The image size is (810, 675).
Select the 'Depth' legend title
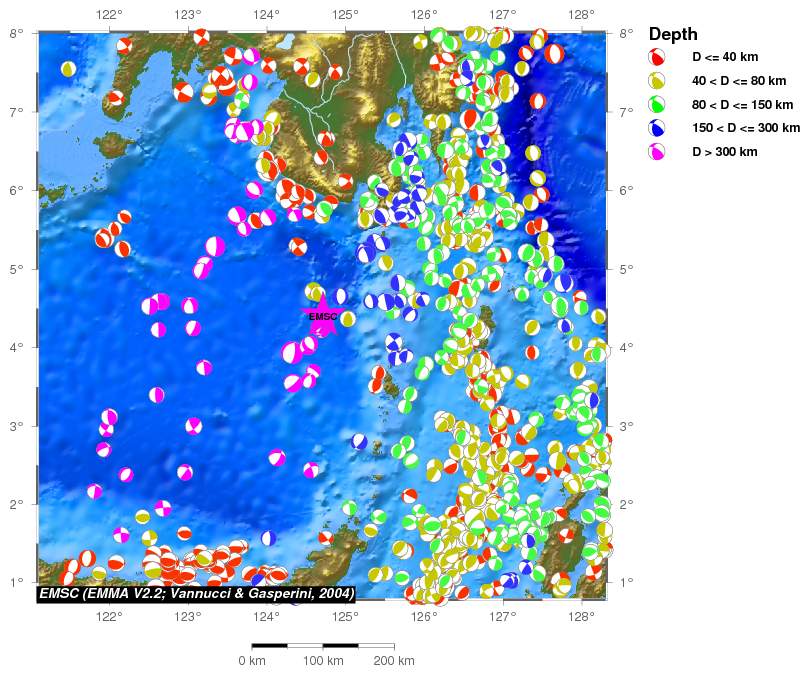pos(673,34)
